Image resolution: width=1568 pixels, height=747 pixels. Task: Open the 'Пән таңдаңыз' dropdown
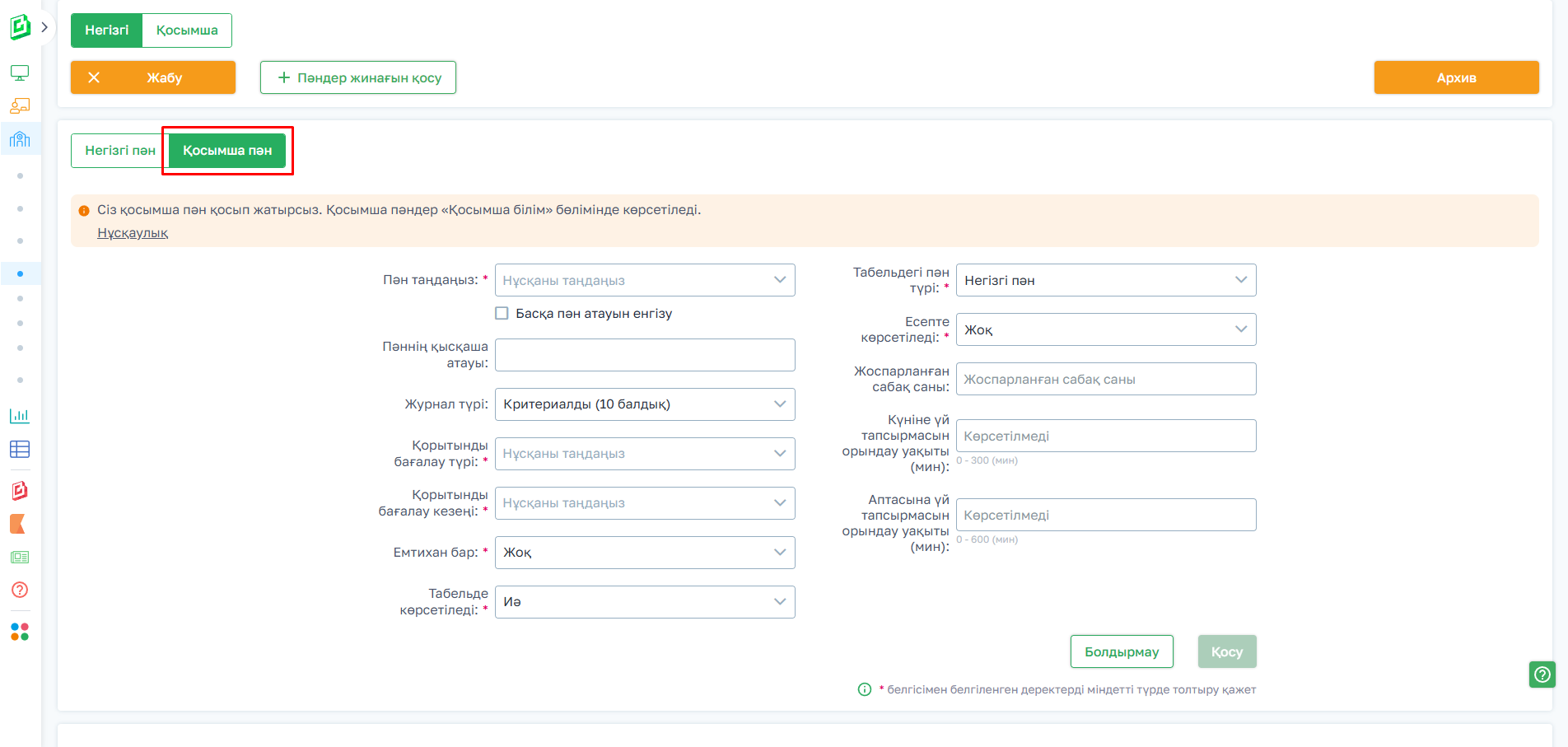[645, 280]
